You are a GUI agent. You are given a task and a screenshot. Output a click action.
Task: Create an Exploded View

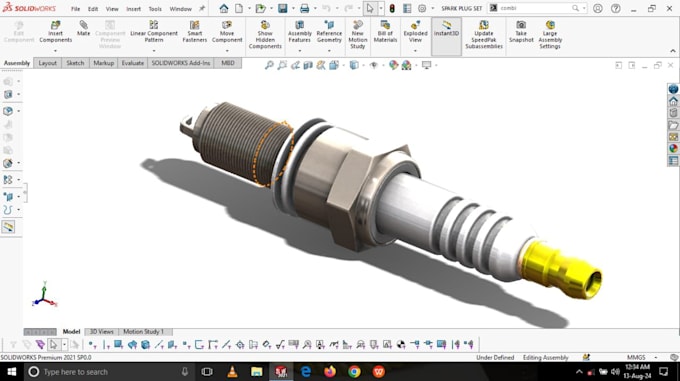click(x=415, y=32)
